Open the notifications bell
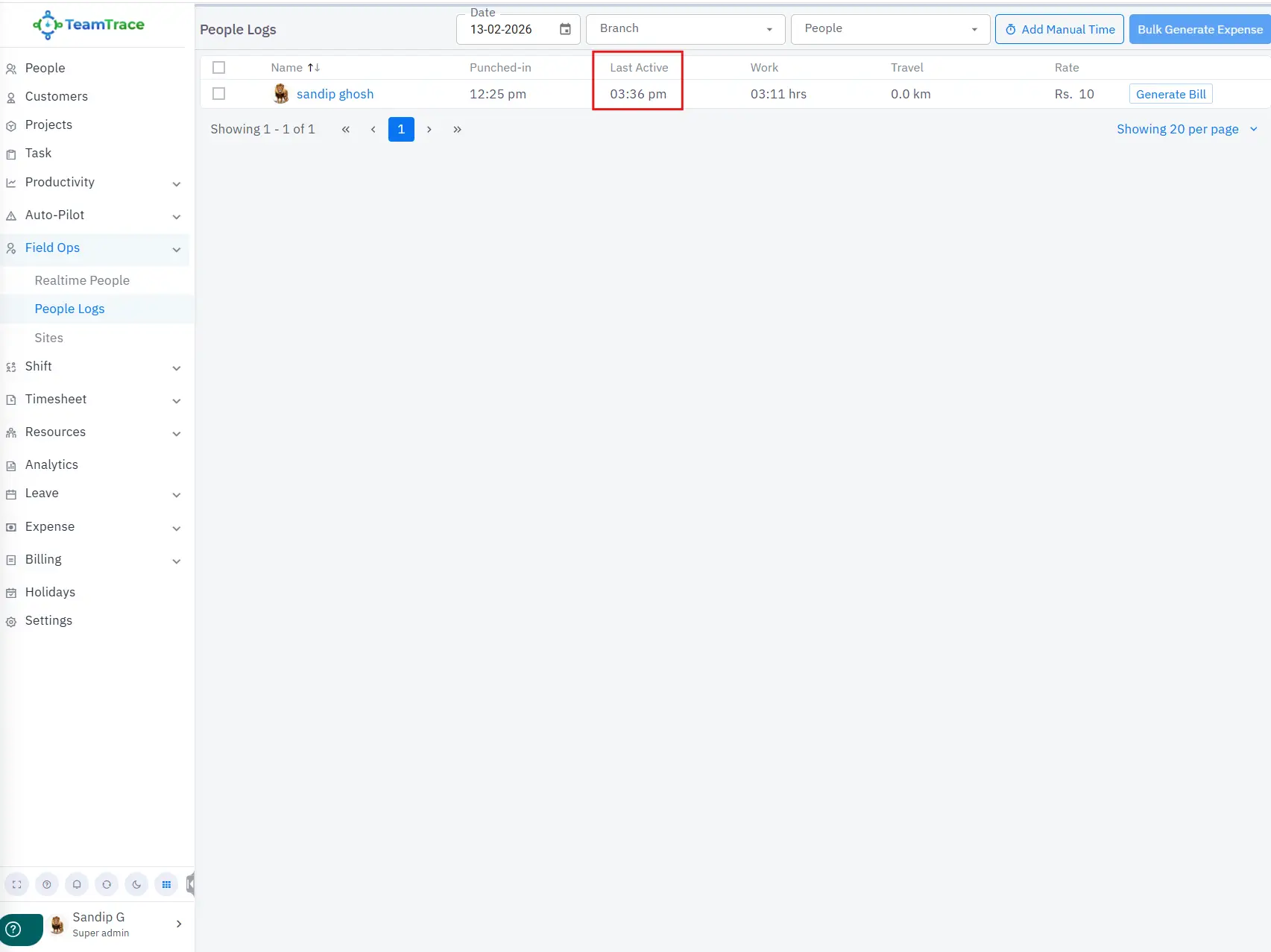Viewport: 1271px width, 952px height. click(77, 885)
